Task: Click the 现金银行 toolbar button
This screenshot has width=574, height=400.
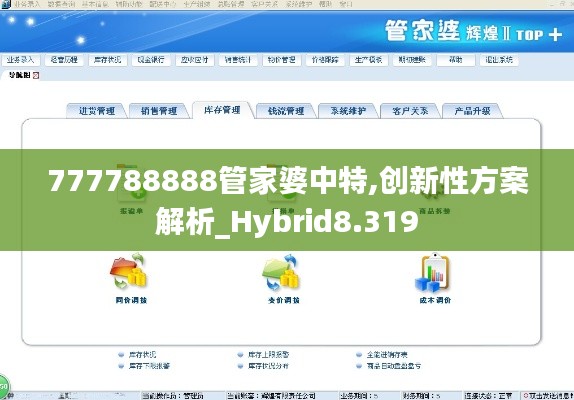Action: pos(151,60)
